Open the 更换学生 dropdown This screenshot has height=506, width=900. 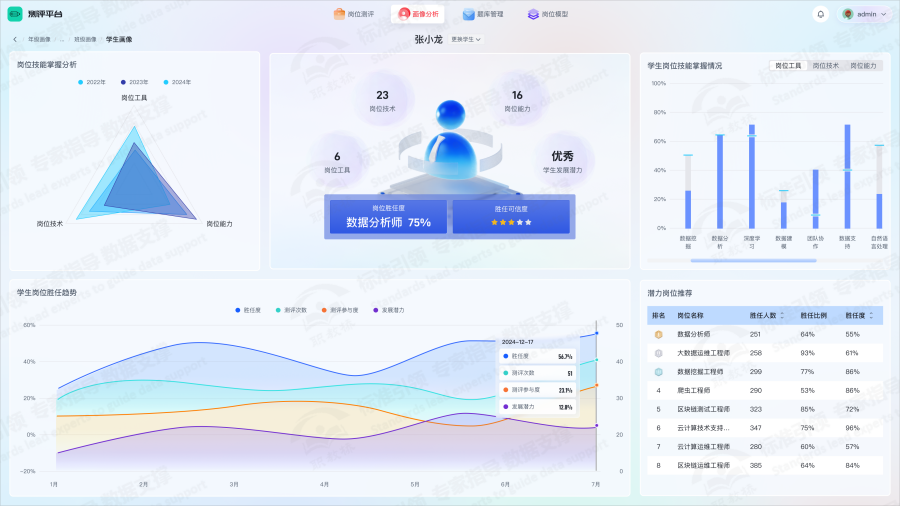pyautogui.click(x=466, y=39)
